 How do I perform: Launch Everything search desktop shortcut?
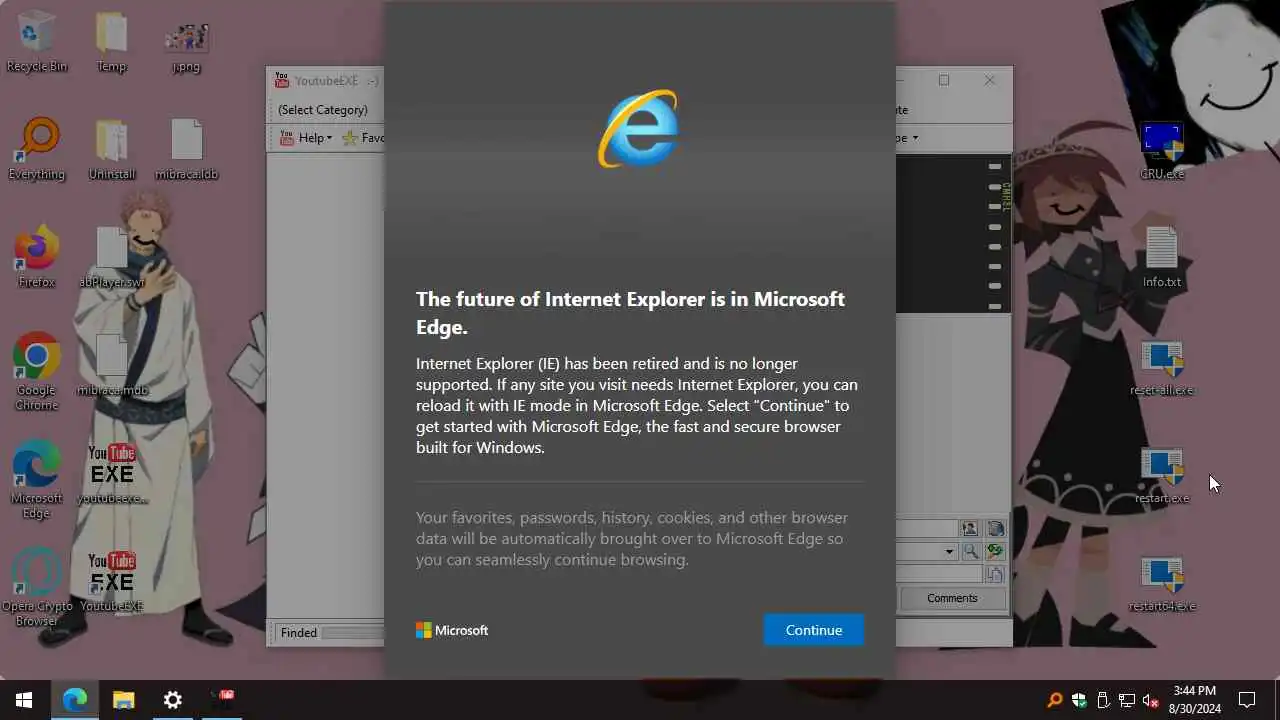(37, 150)
